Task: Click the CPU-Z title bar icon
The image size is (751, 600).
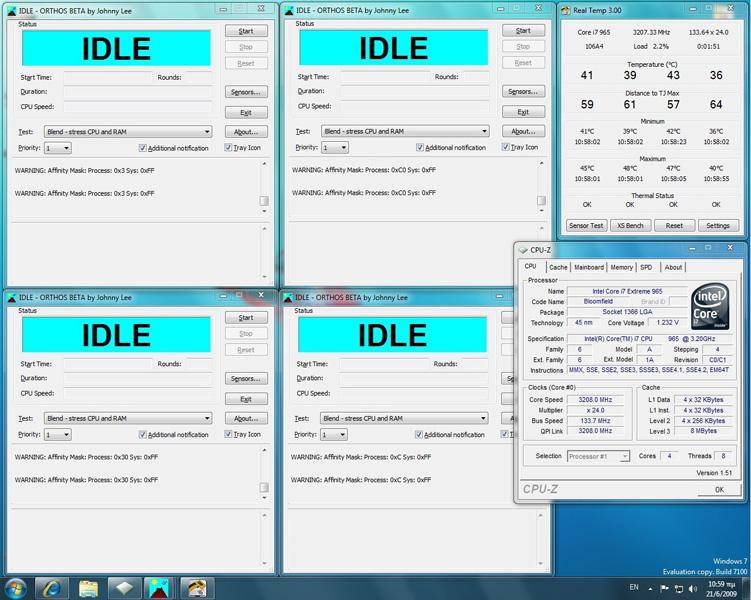Action: [x=523, y=250]
